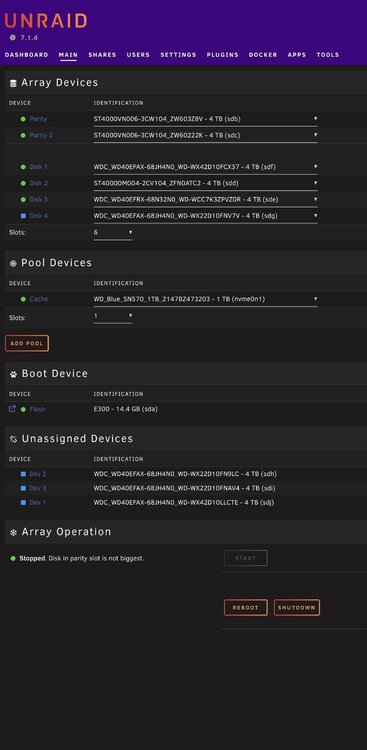This screenshot has height=750, width=367.
Task: Open the Plugins tab
Action: pyautogui.click(x=222, y=55)
